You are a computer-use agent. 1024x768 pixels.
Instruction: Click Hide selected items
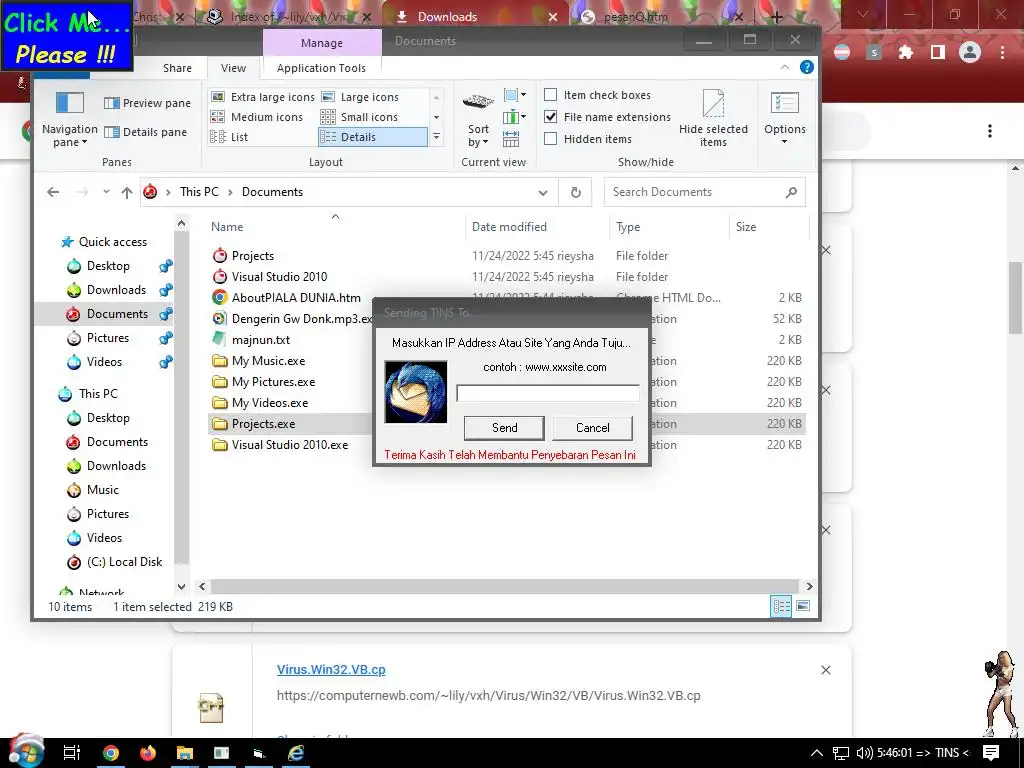coord(713,118)
